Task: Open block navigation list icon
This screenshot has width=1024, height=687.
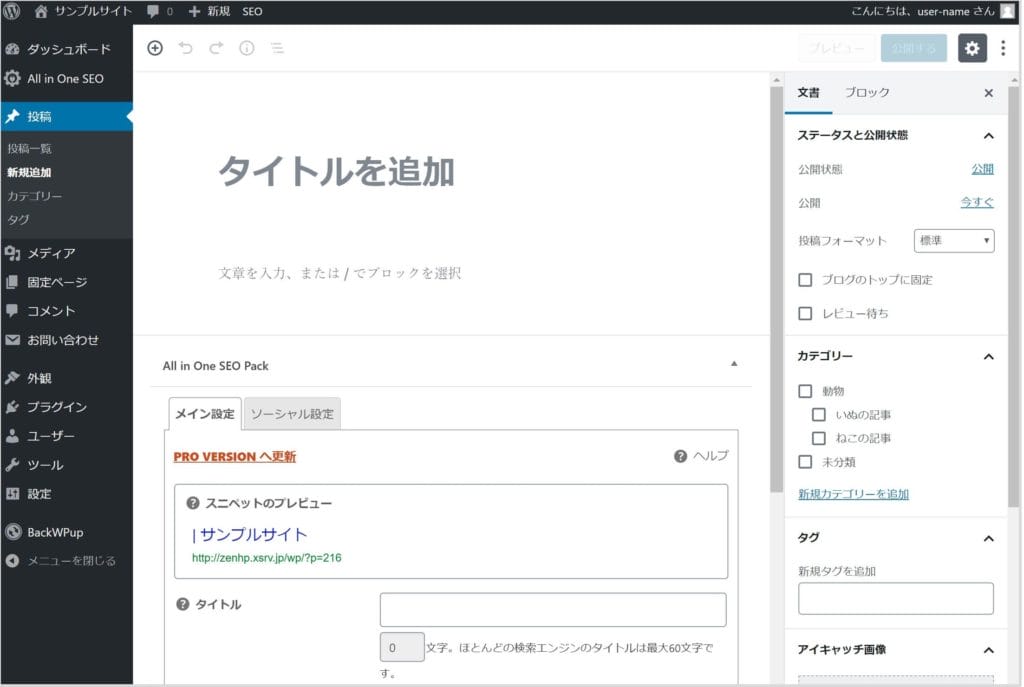Action: pos(277,48)
